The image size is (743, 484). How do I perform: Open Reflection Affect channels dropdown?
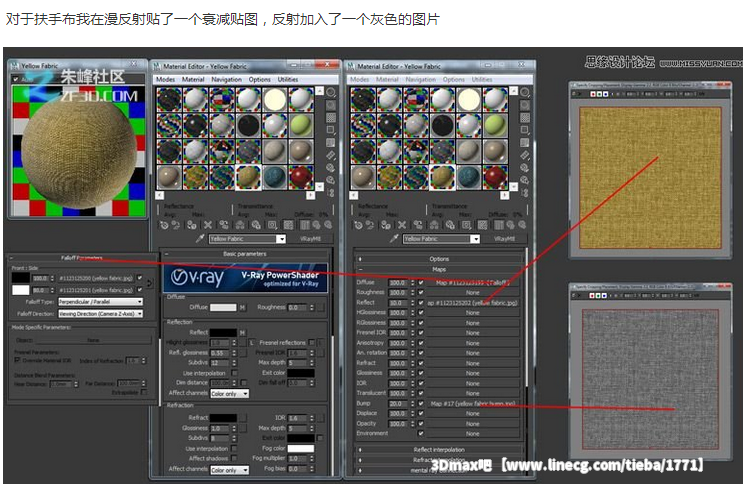pyautogui.click(x=229, y=393)
